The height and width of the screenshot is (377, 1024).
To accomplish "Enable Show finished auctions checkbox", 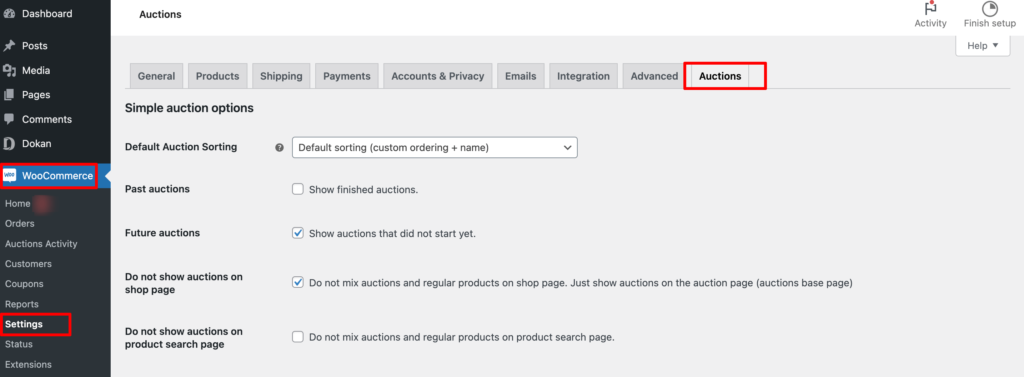I will tap(298, 189).
